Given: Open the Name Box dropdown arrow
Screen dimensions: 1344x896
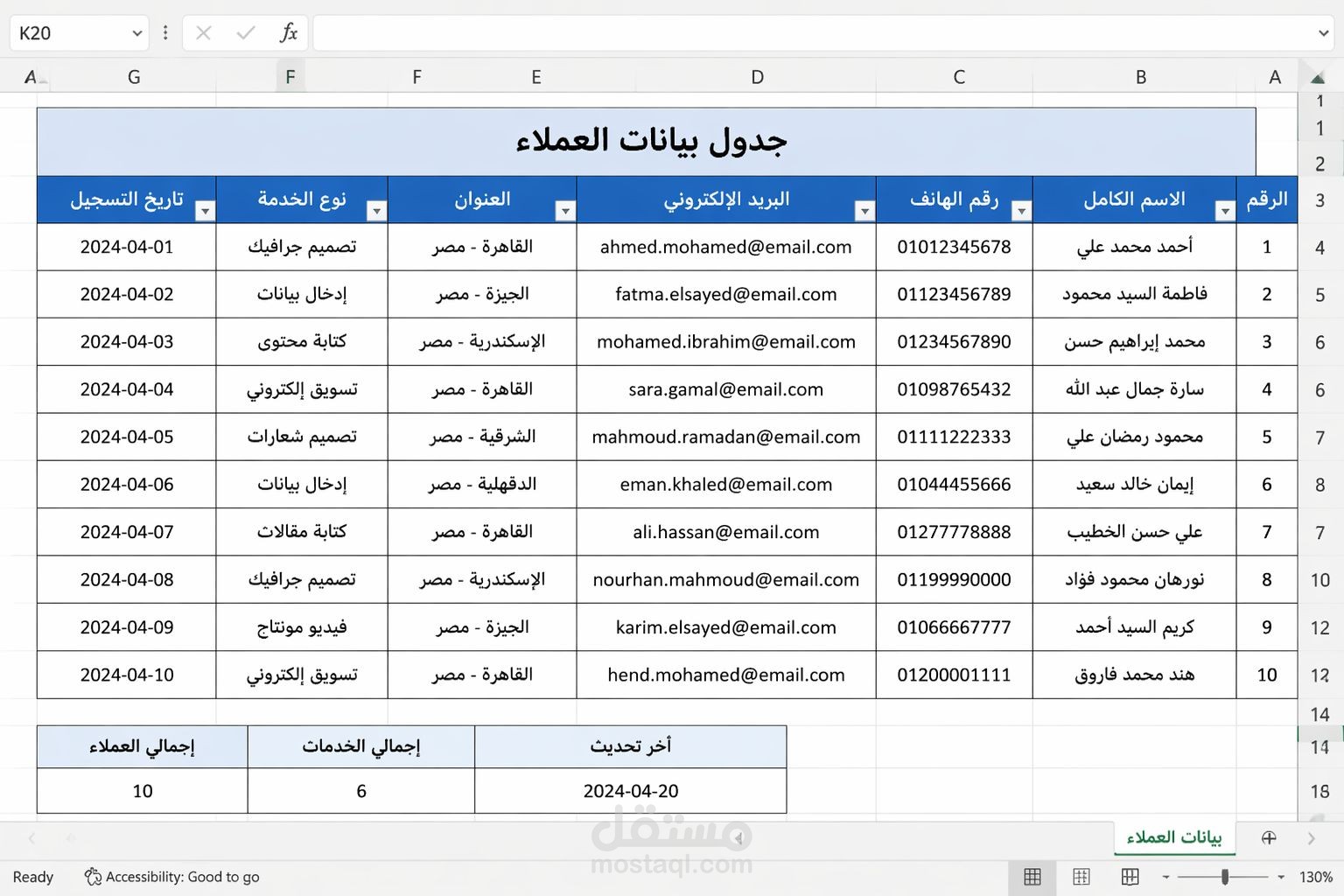Looking at the screenshot, I should (136, 33).
